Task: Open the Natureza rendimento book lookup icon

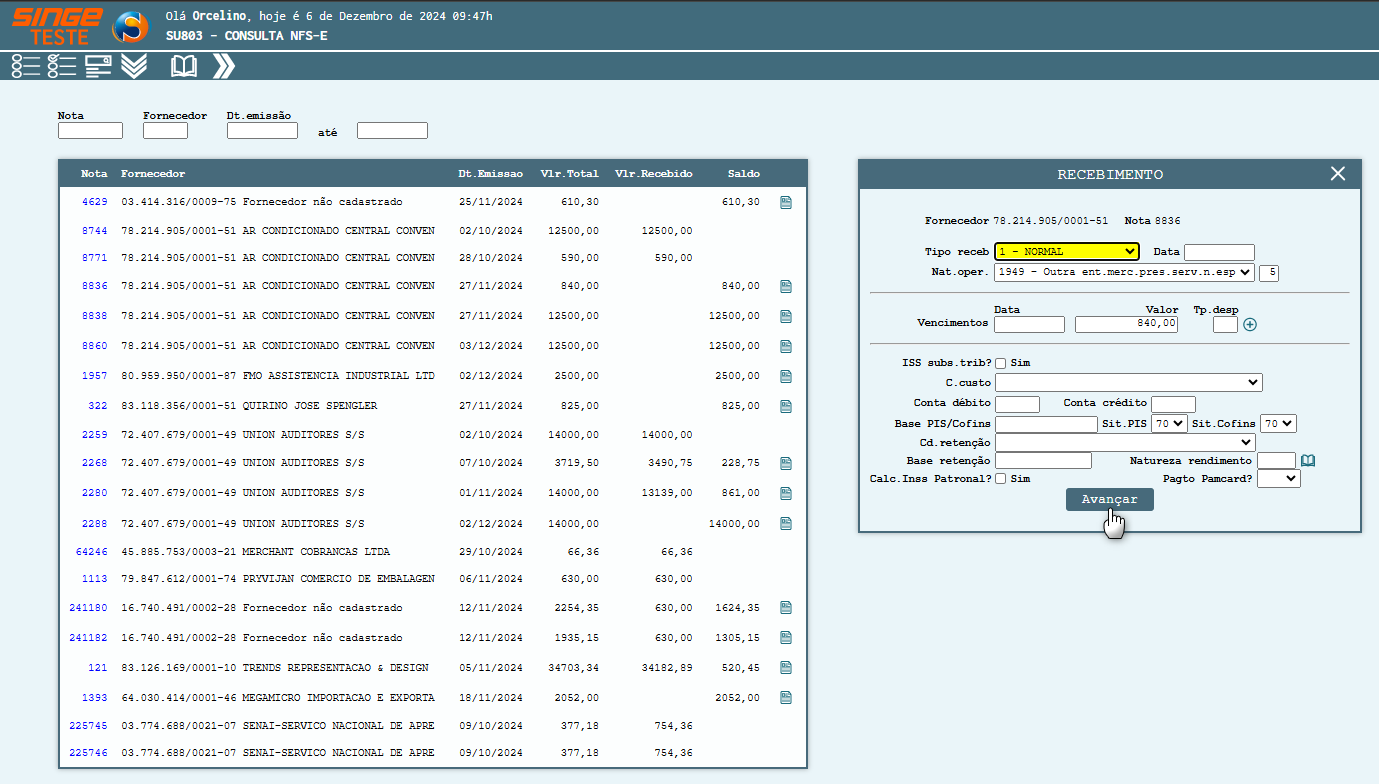Action: click(x=1308, y=461)
